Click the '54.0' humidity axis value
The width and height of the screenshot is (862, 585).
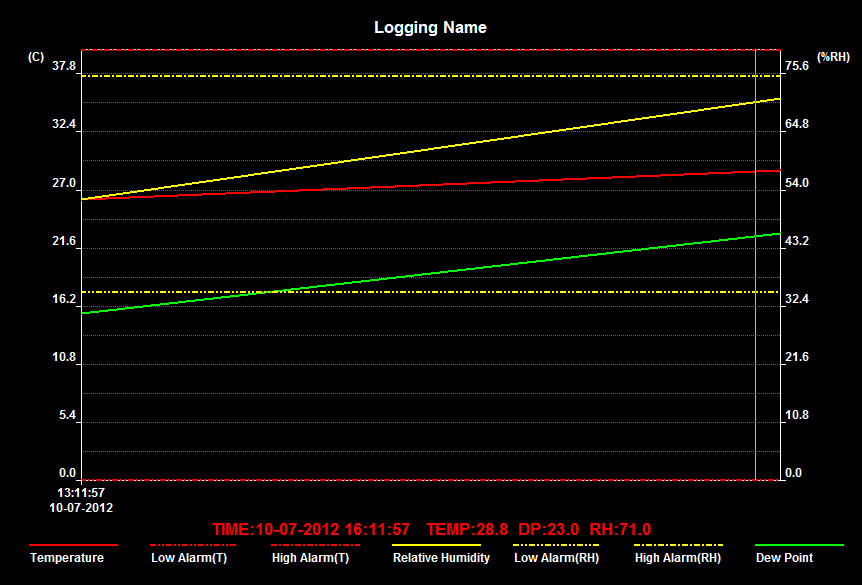(x=797, y=183)
